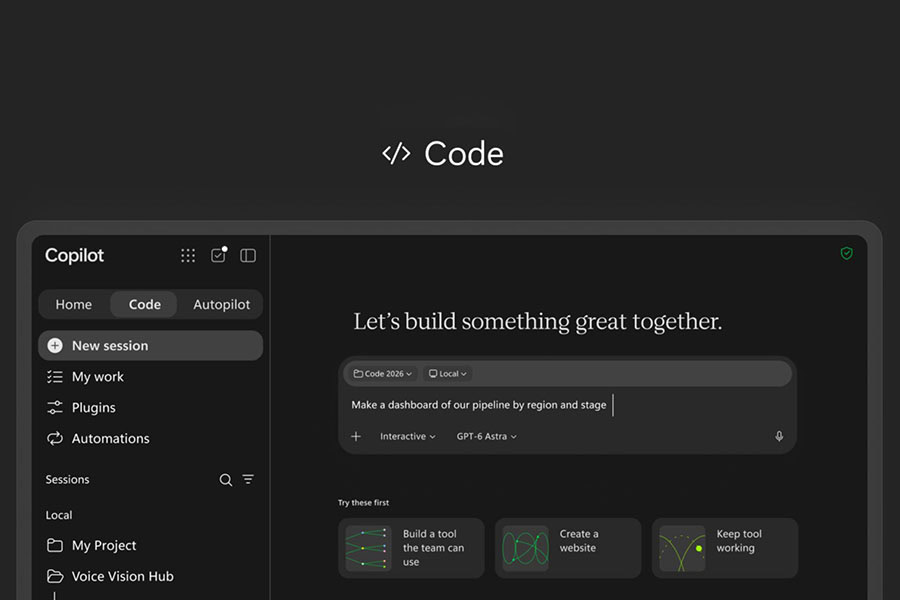
Task: Open the GPT-6 Astra model dropdown
Action: [x=486, y=436]
